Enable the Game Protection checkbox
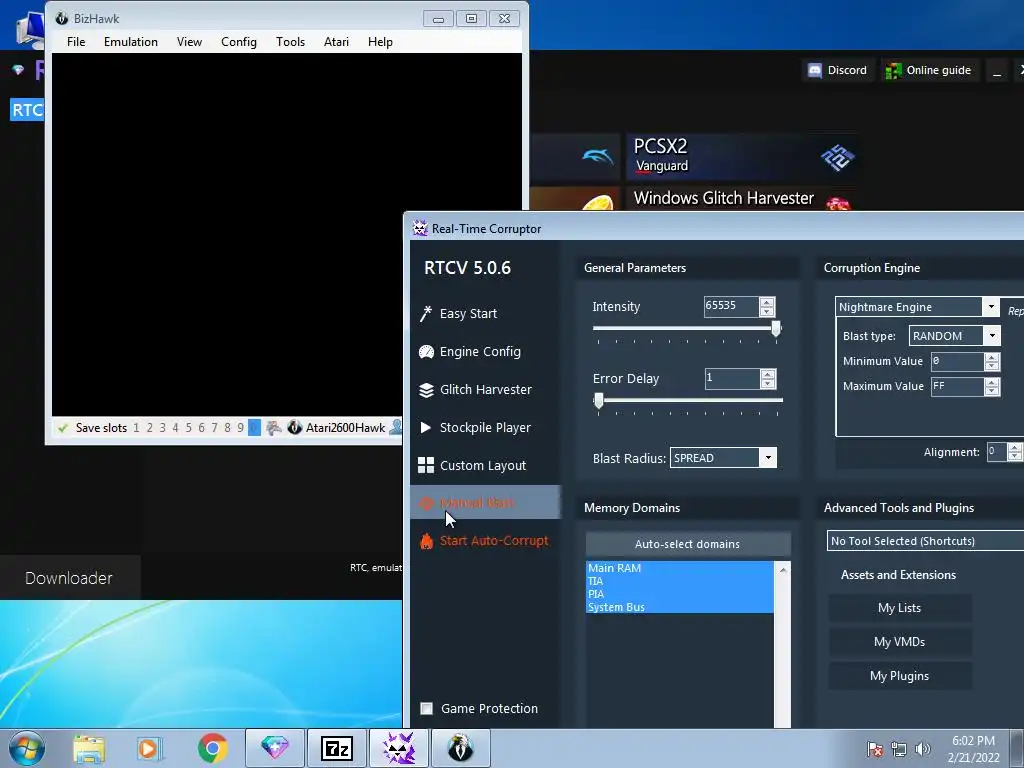 [x=426, y=709]
